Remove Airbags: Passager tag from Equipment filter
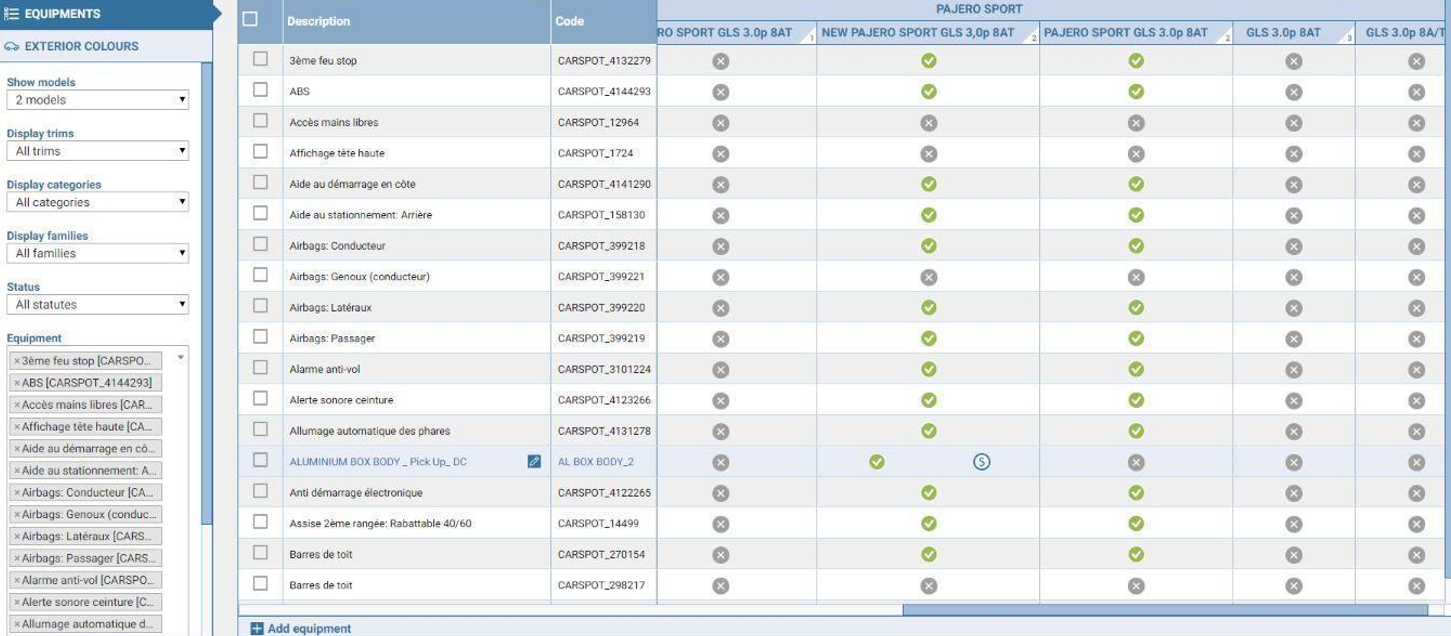 coord(17,558)
